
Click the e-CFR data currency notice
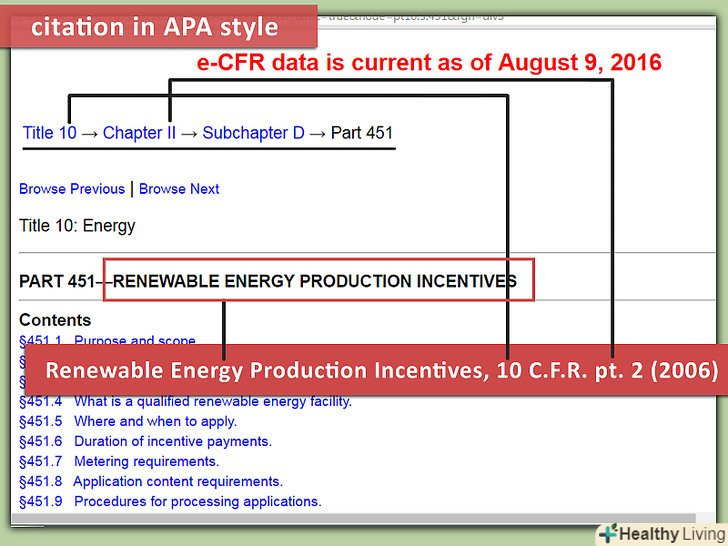coord(428,63)
